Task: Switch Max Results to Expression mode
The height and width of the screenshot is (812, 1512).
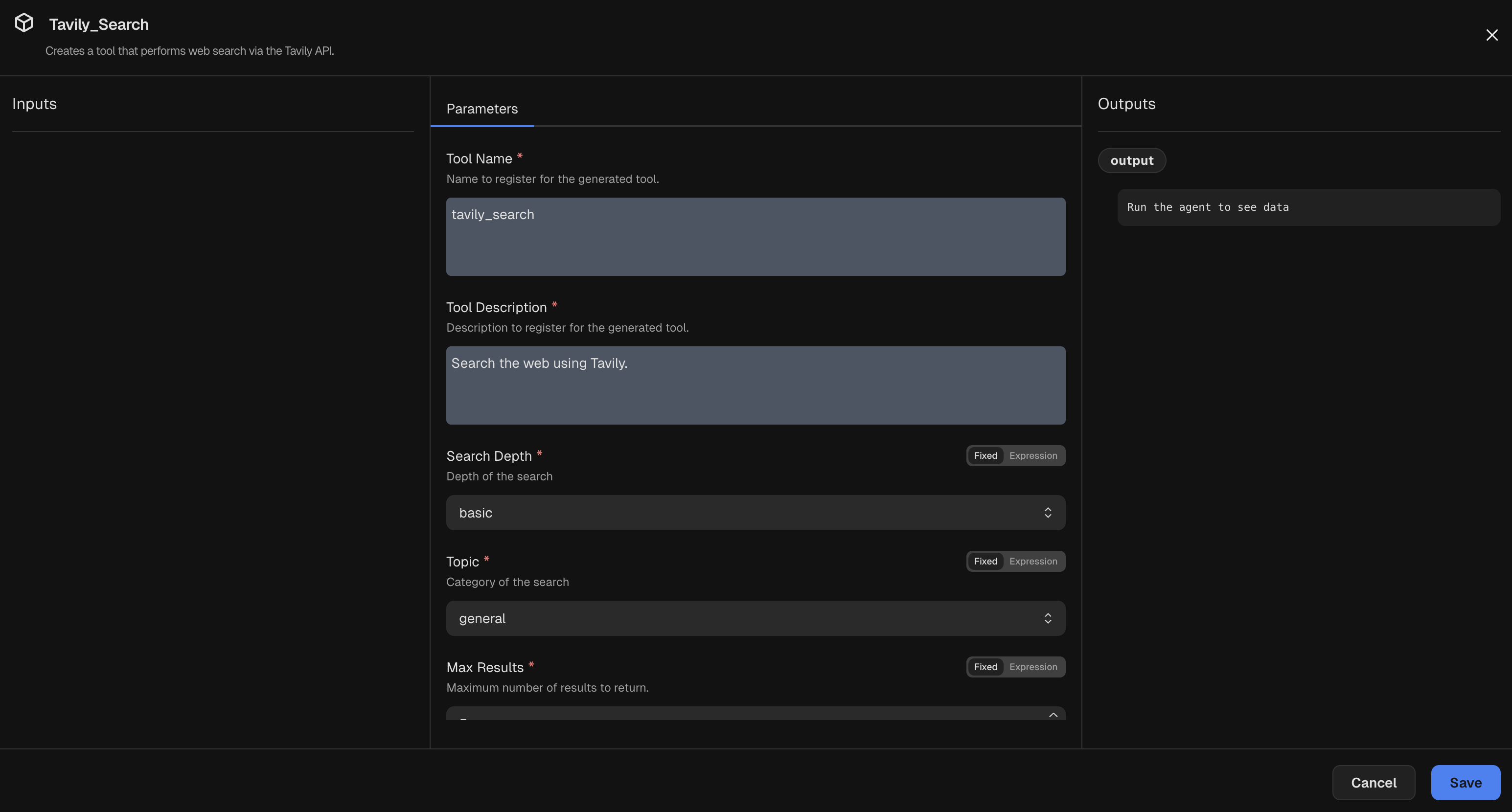Action: (x=1033, y=667)
